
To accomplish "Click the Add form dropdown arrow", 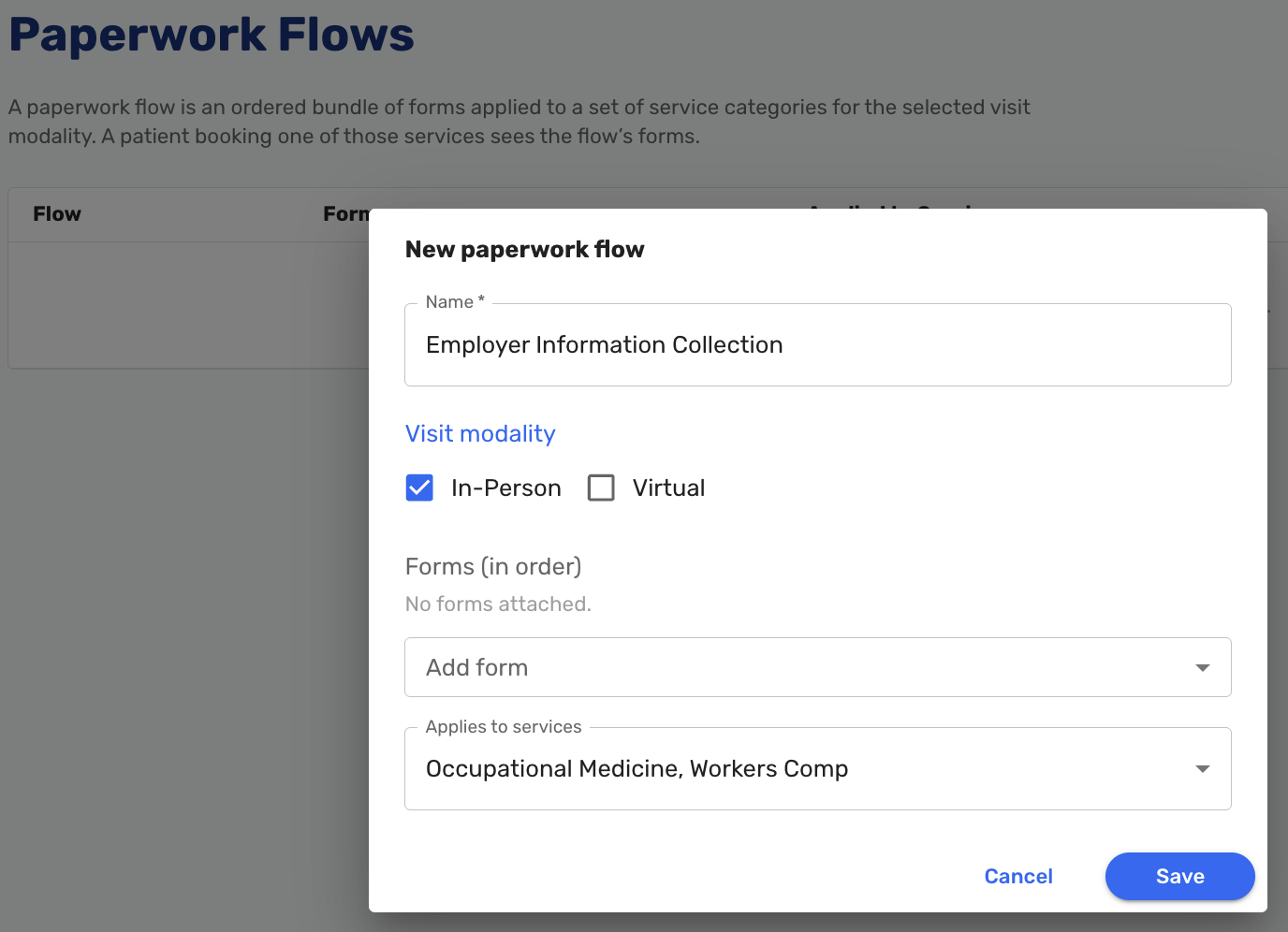I will (x=1203, y=667).
